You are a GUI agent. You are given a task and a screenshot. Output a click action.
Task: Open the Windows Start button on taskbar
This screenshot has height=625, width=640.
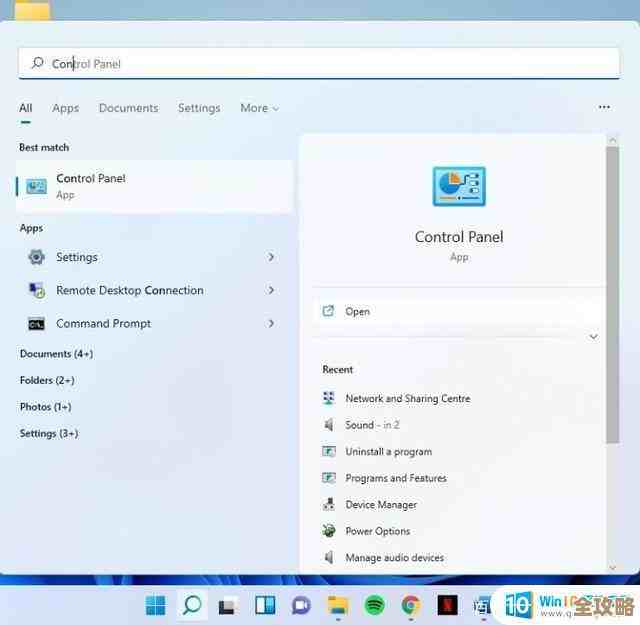156,605
